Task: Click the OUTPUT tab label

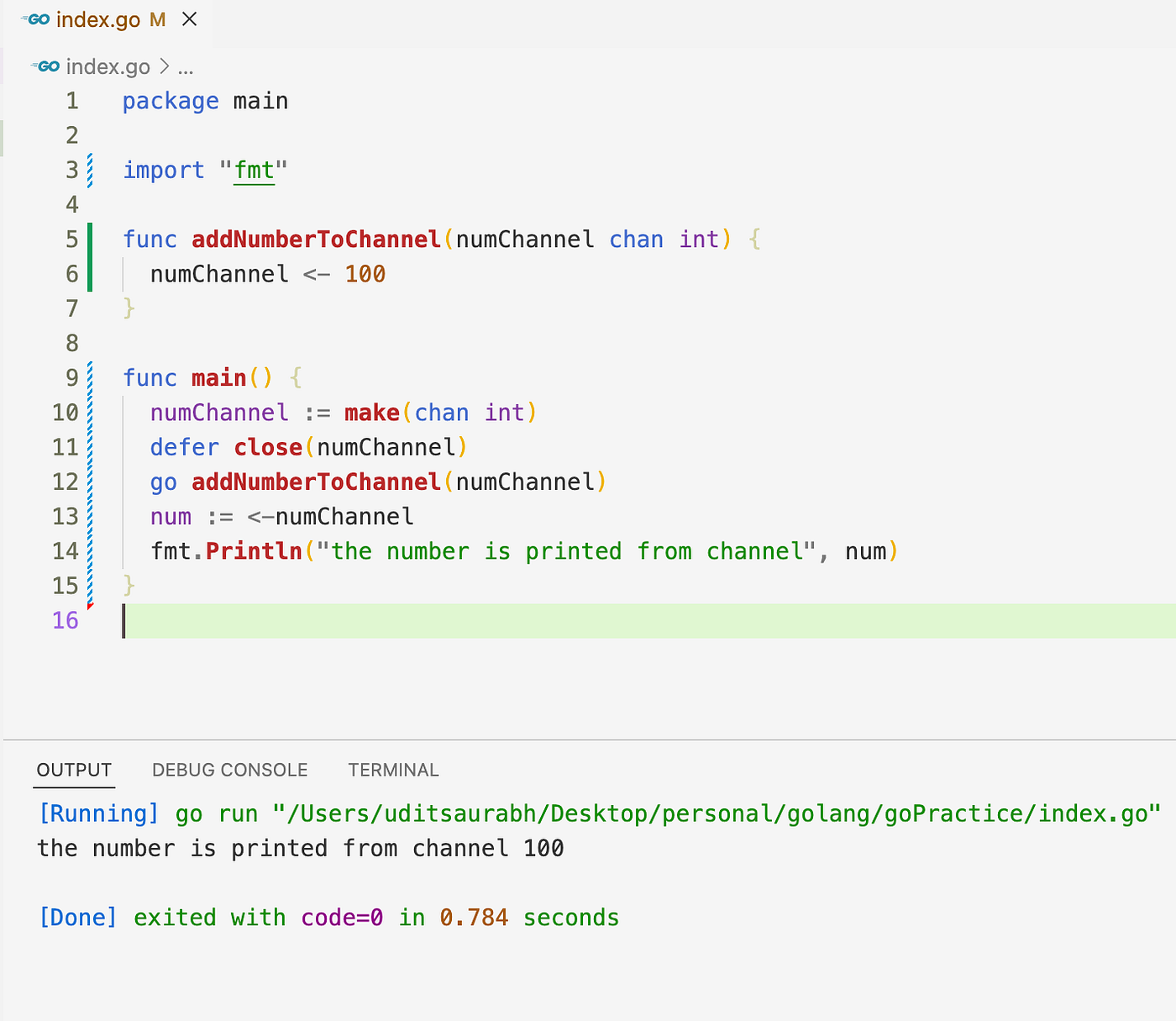Action: click(x=73, y=770)
